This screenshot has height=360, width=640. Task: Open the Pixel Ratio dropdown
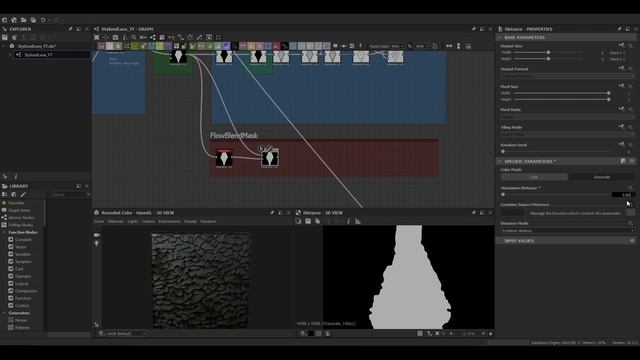click(x=567, y=116)
